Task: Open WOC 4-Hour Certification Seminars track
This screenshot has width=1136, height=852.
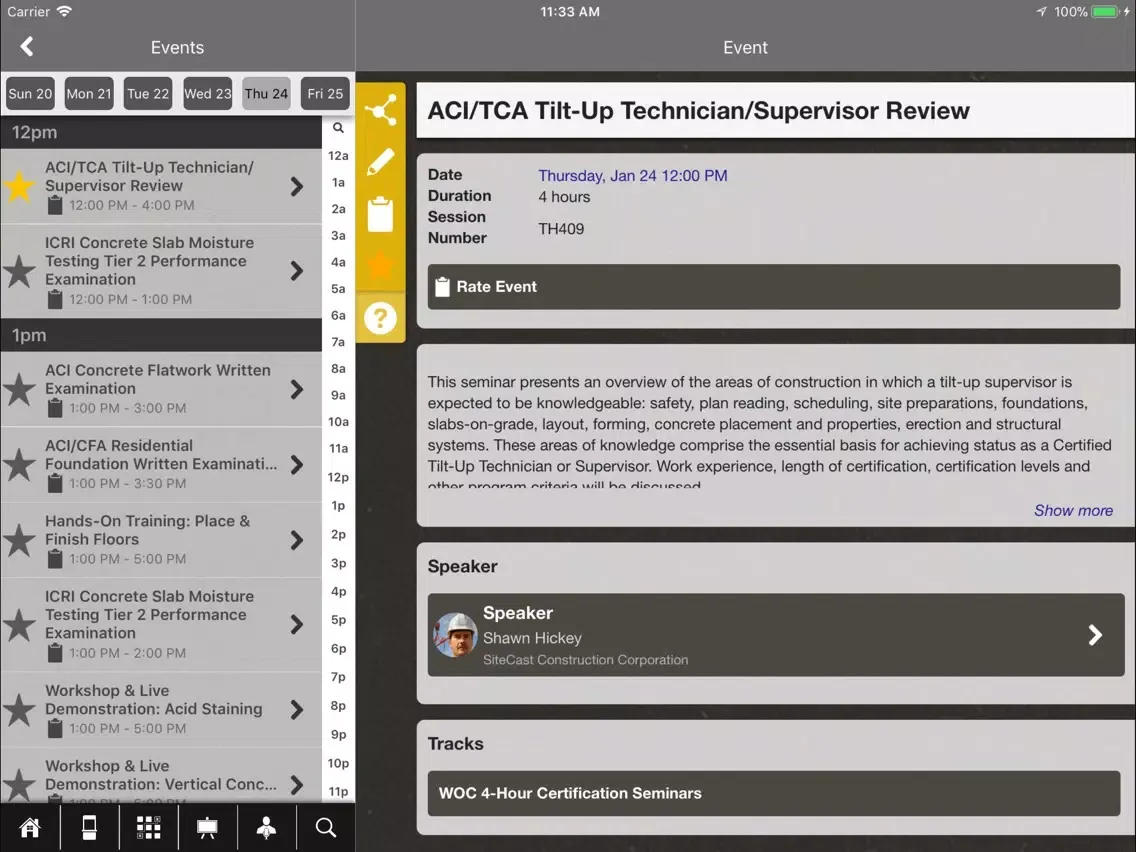Action: click(774, 793)
